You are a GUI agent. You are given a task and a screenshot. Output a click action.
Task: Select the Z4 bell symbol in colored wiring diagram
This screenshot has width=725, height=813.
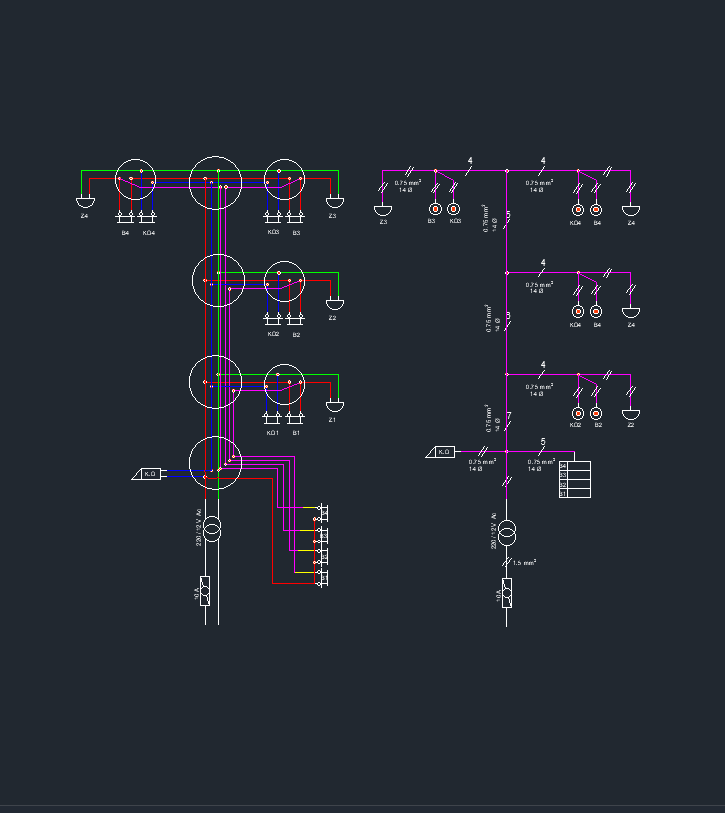pos(85,202)
